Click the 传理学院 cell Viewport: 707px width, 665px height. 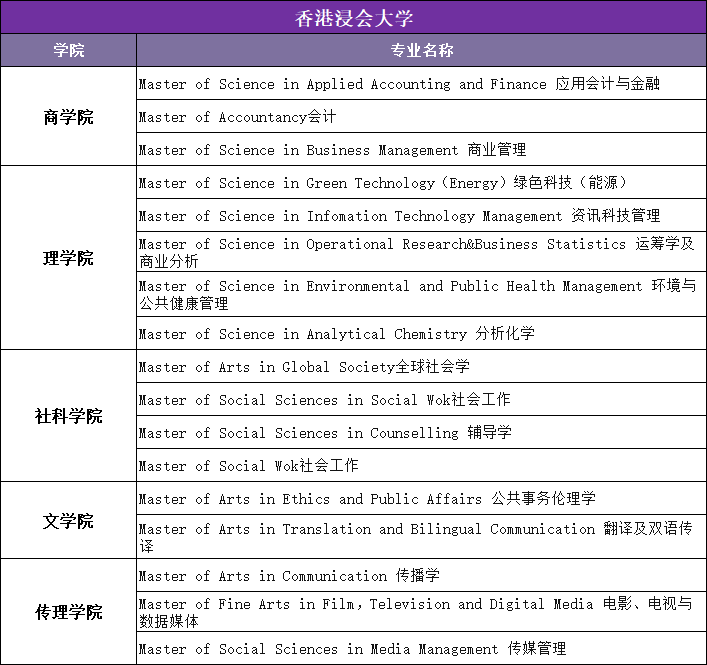69,612
